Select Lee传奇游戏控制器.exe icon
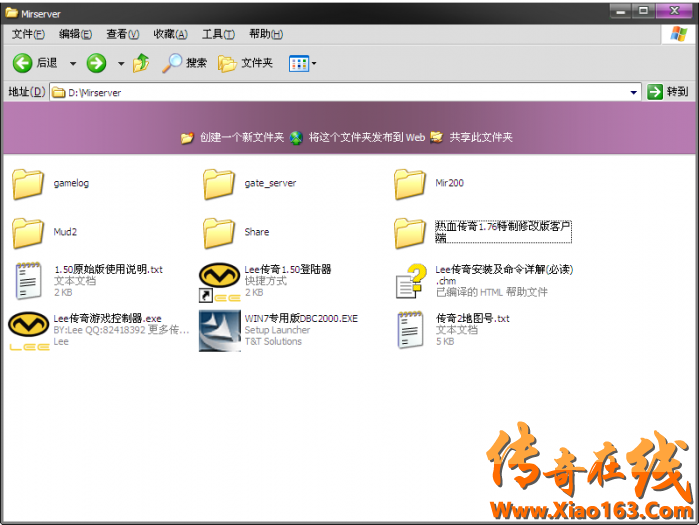This screenshot has height=525, width=699. pyautogui.click(x=29, y=331)
